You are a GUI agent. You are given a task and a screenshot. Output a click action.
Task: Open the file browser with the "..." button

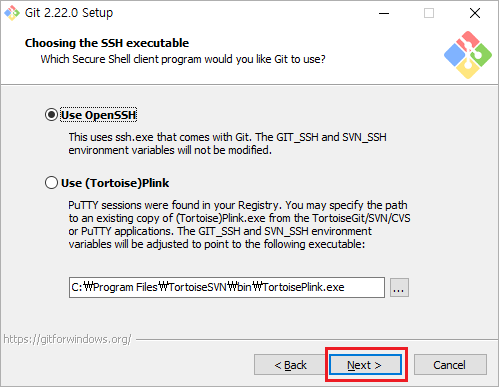tap(399, 287)
